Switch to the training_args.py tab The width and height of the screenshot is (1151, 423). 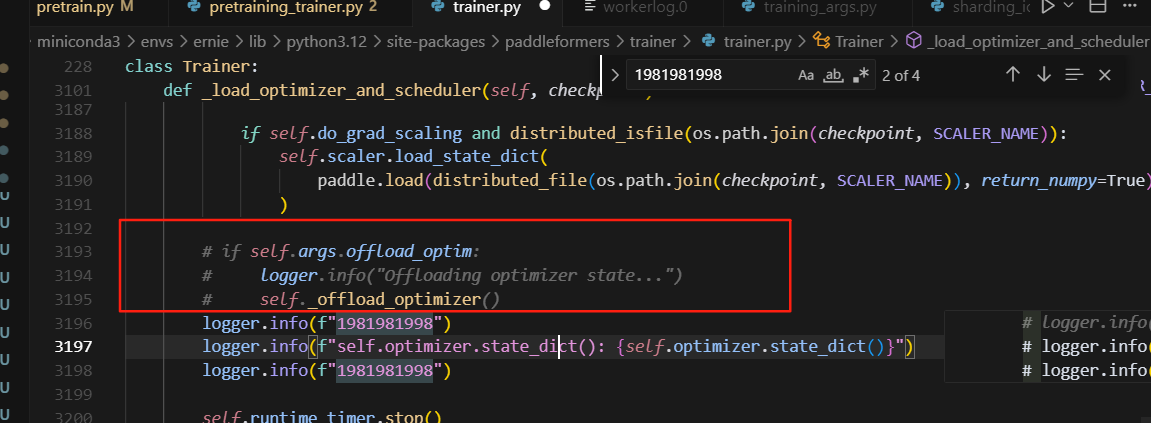click(x=820, y=8)
